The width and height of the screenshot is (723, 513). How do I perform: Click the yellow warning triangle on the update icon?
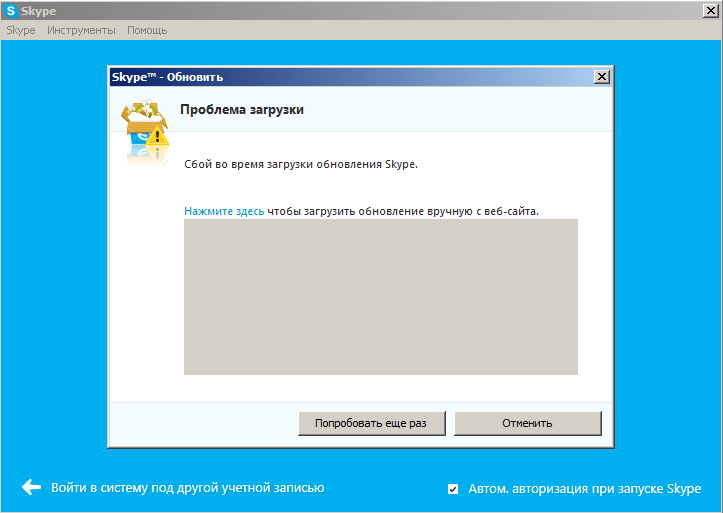tap(157, 139)
